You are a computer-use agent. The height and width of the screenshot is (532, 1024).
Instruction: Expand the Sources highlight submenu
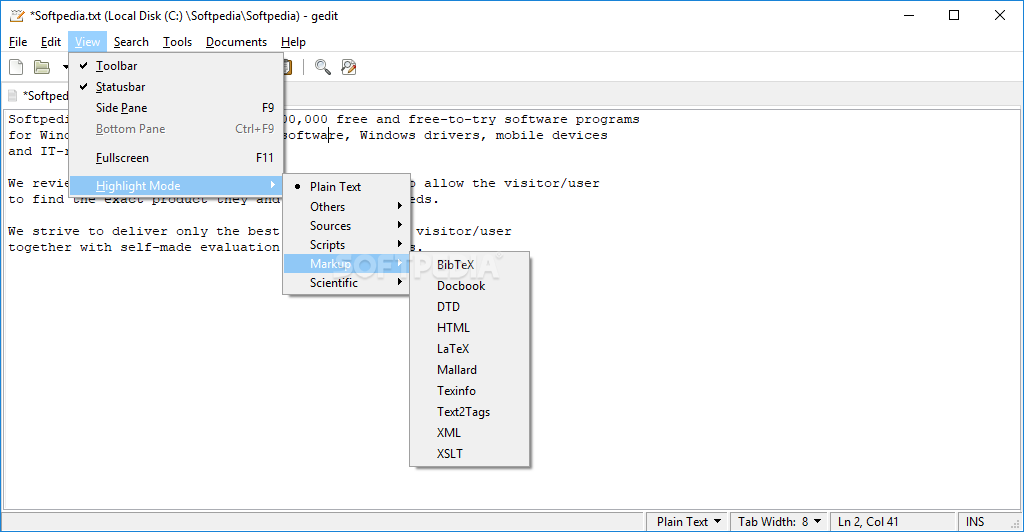[346, 226]
